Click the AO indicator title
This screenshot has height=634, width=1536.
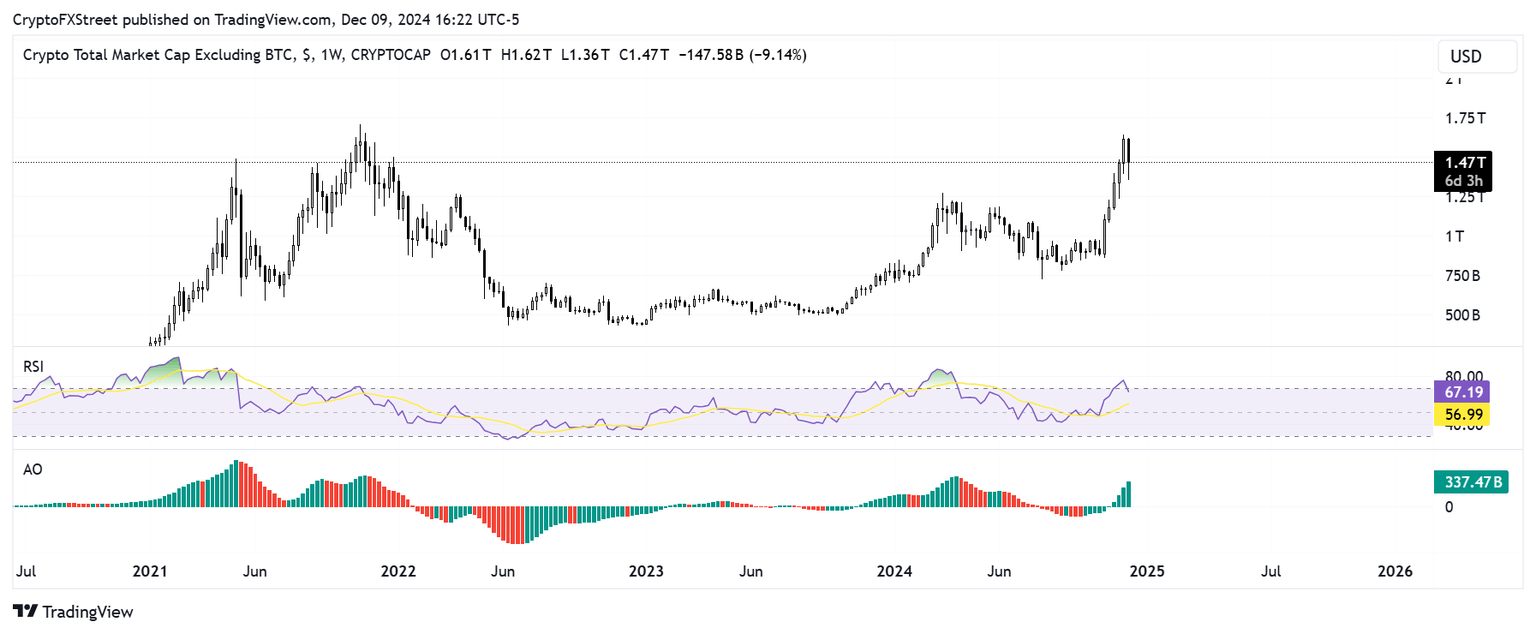pyautogui.click(x=32, y=468)
